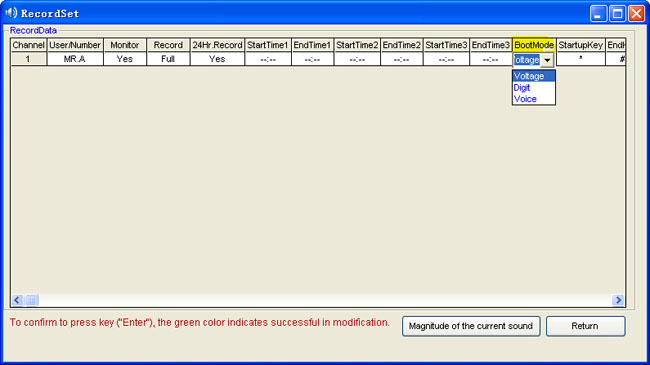Open the BootMode dropdown arrow
The height and width of the screenshot is (365, 650).
tap(547, 60)
